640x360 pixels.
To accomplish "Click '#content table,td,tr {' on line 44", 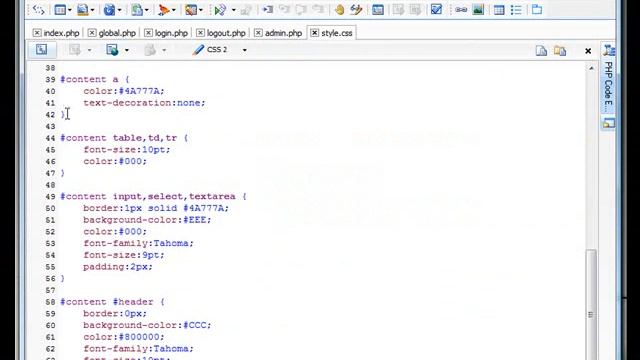I will pos(124,138).
